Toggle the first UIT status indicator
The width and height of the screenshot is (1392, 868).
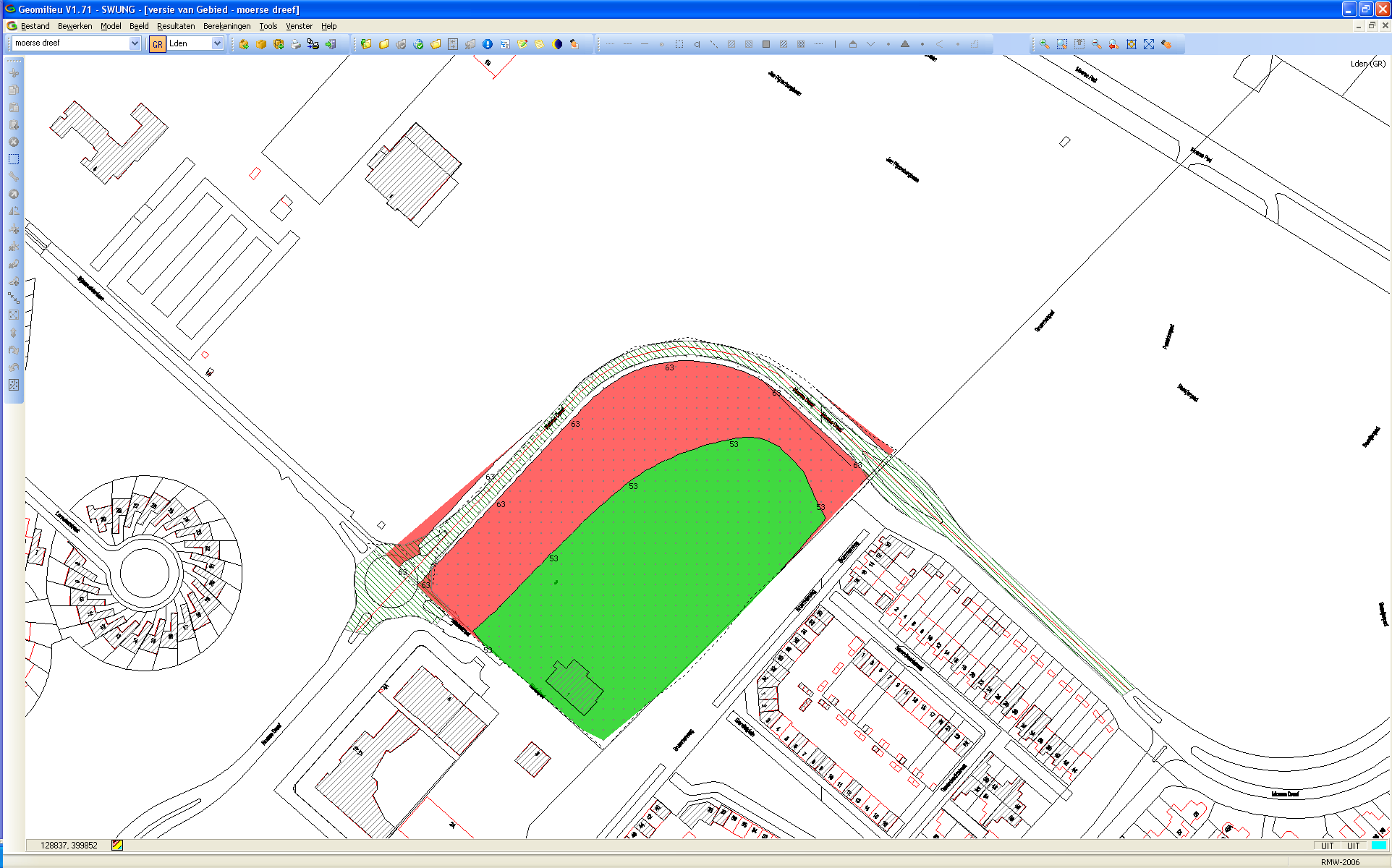point(1327,846)
